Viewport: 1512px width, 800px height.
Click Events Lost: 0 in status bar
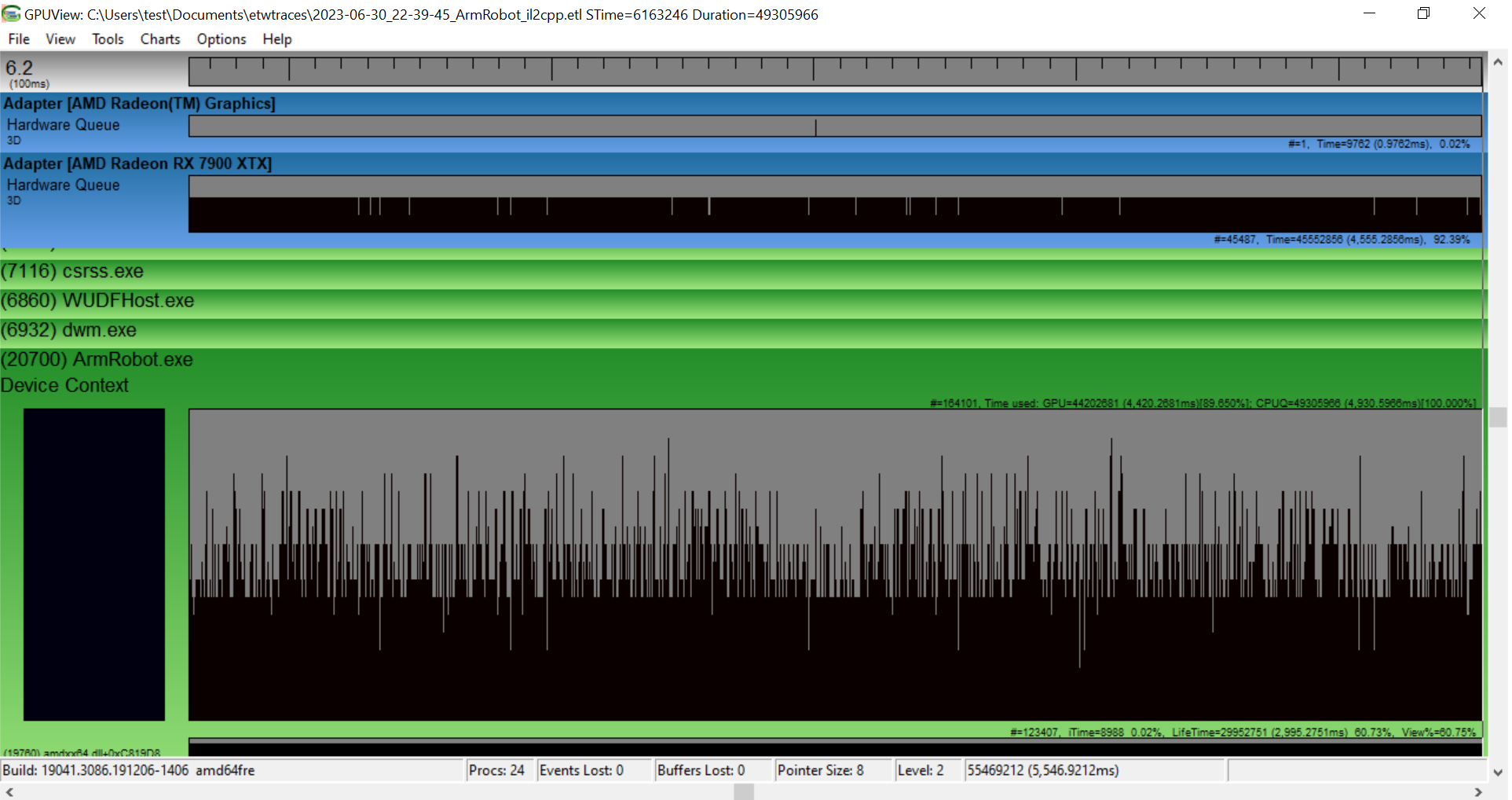pos(581,771)
